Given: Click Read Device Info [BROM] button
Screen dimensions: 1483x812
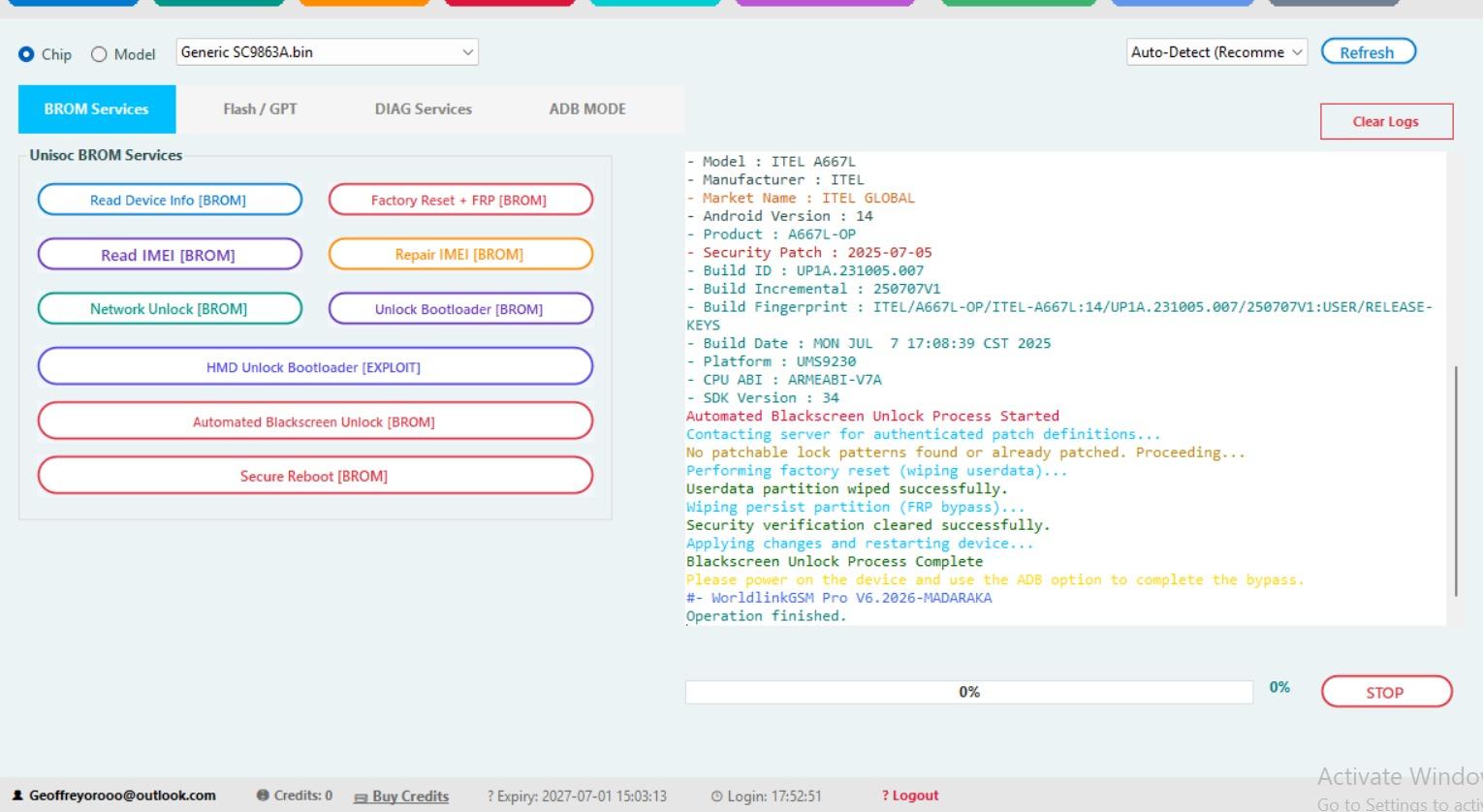Looking at the screenshot, I should point(170,200).
